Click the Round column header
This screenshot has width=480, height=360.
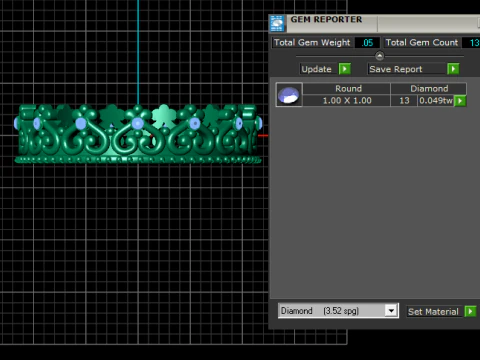click(x=347, y=89)
